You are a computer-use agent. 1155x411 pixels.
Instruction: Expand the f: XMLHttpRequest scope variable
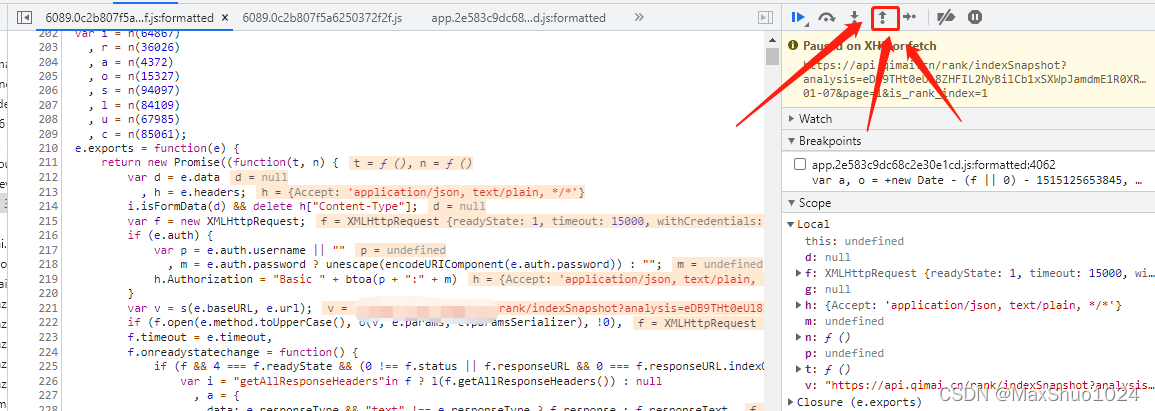pos(799,273)
